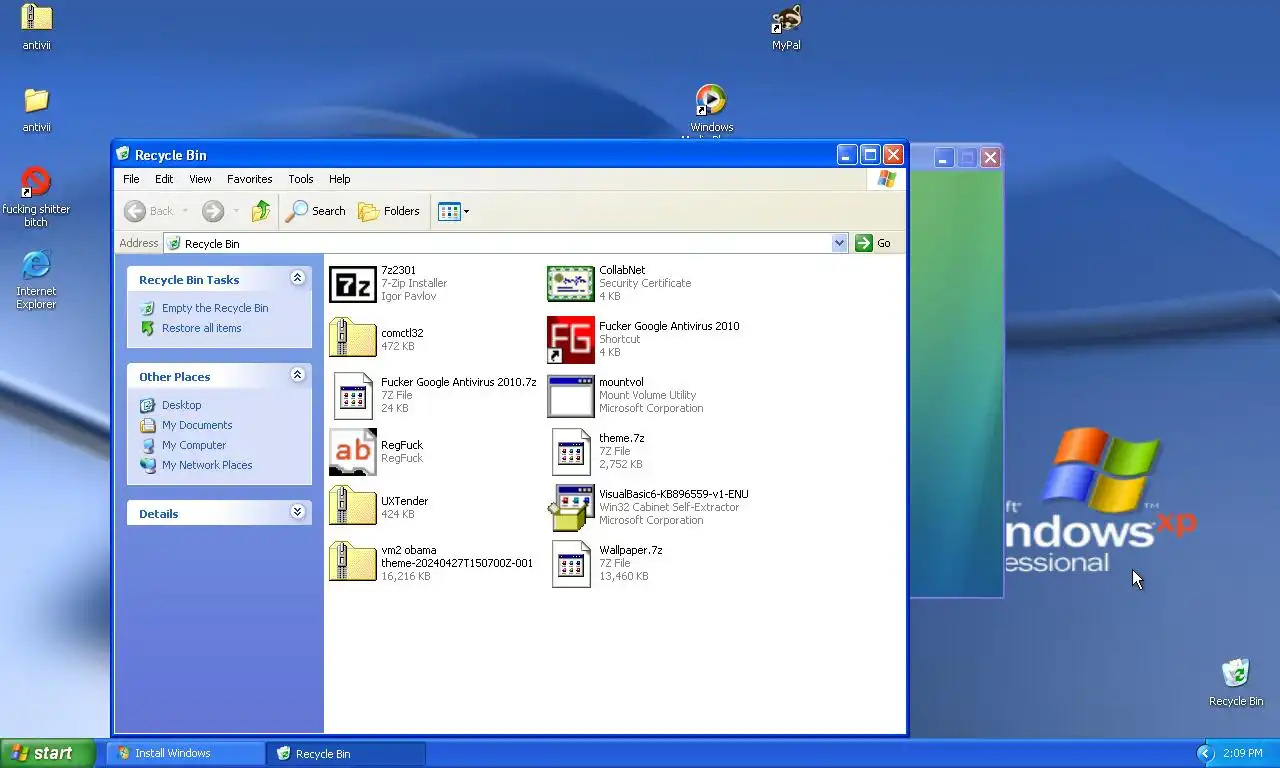The image size is (1280, 768).
Task: Open My Network Places link
Action: point(207,465)
